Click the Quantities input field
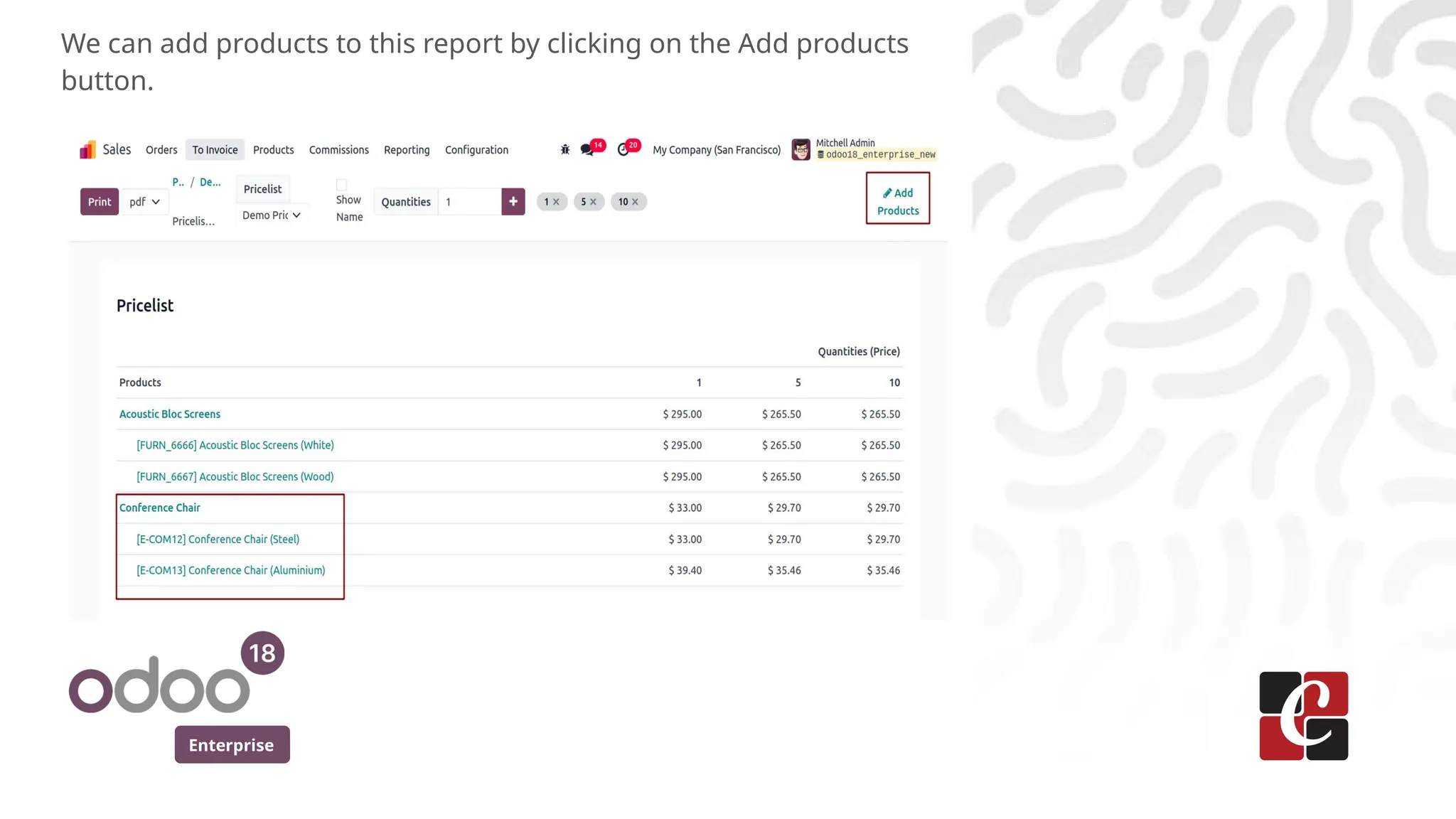1456x819 pixels. coord(469,202)
